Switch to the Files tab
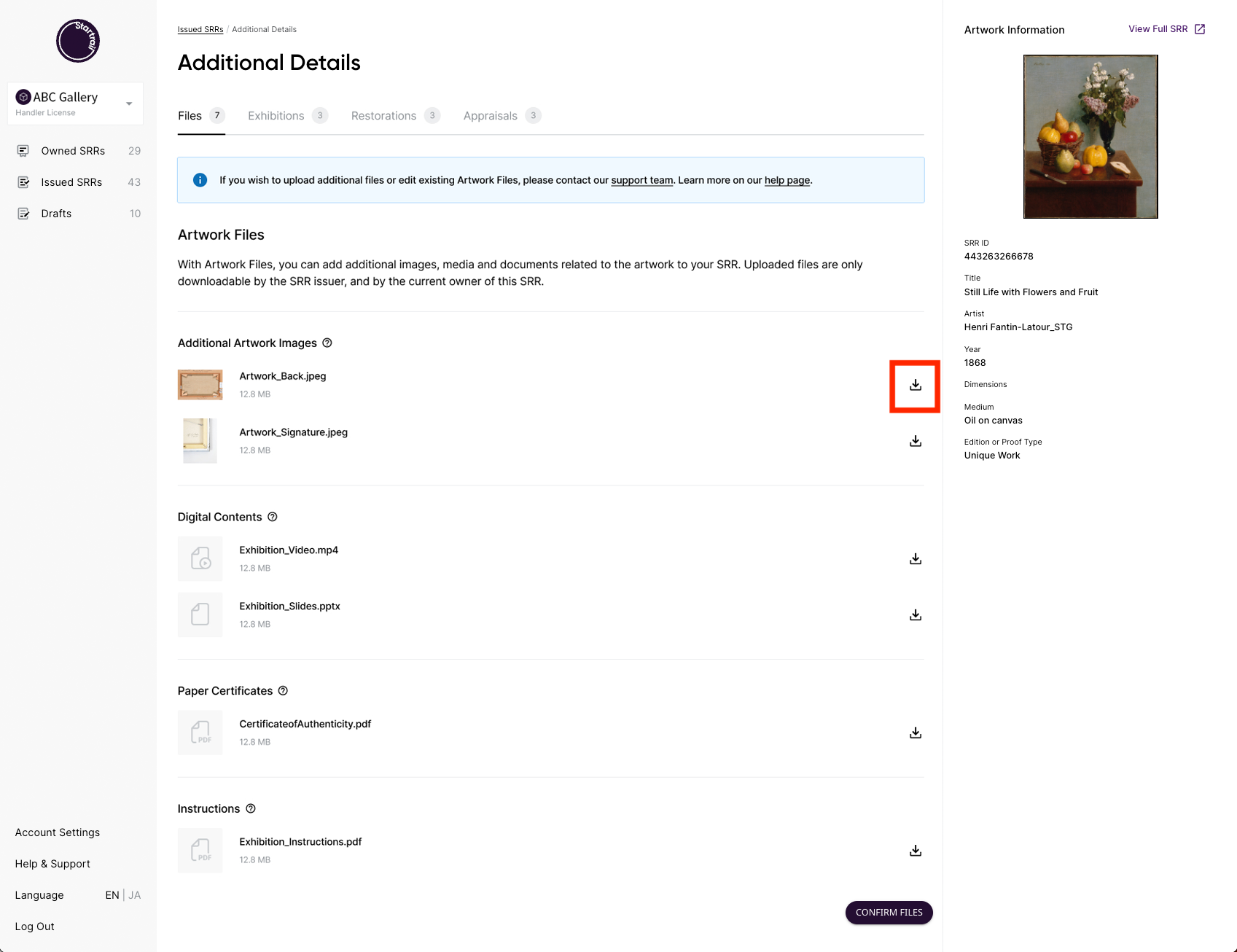This screenshot has width=1237, height=952. 201,116
